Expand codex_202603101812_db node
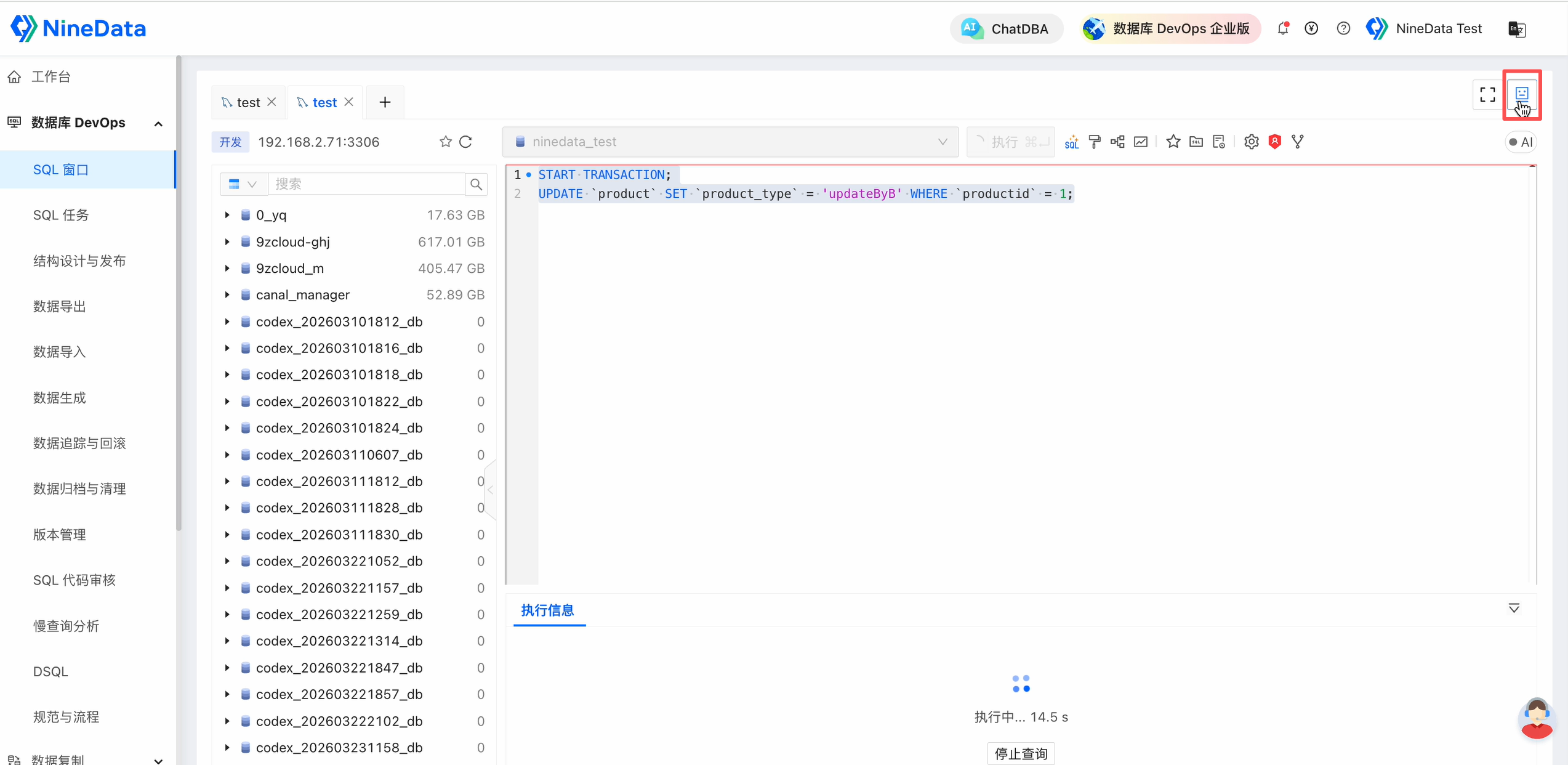1568x765 pixels. [227, 322]
